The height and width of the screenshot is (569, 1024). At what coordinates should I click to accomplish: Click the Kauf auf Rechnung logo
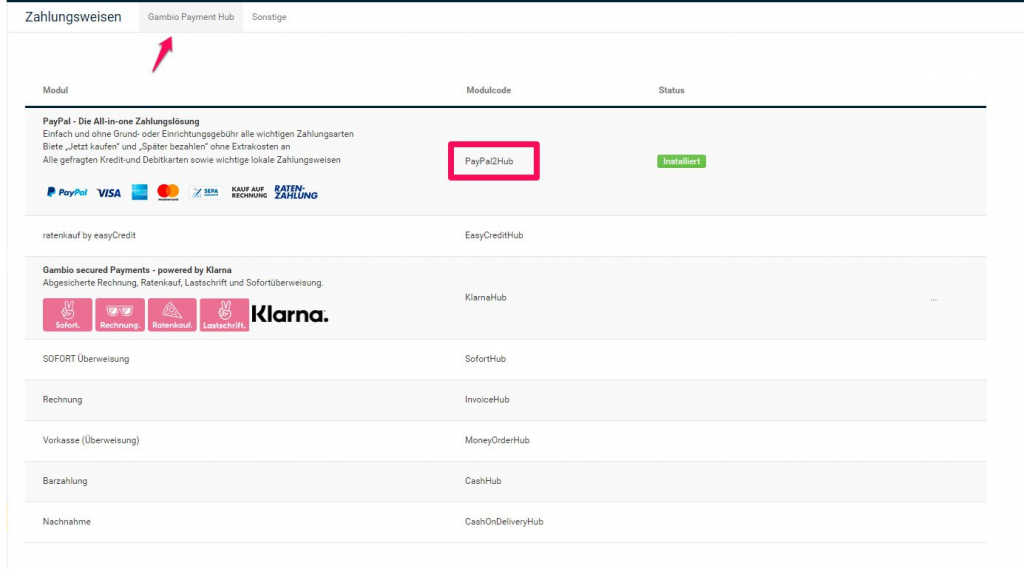click(249, 192)
